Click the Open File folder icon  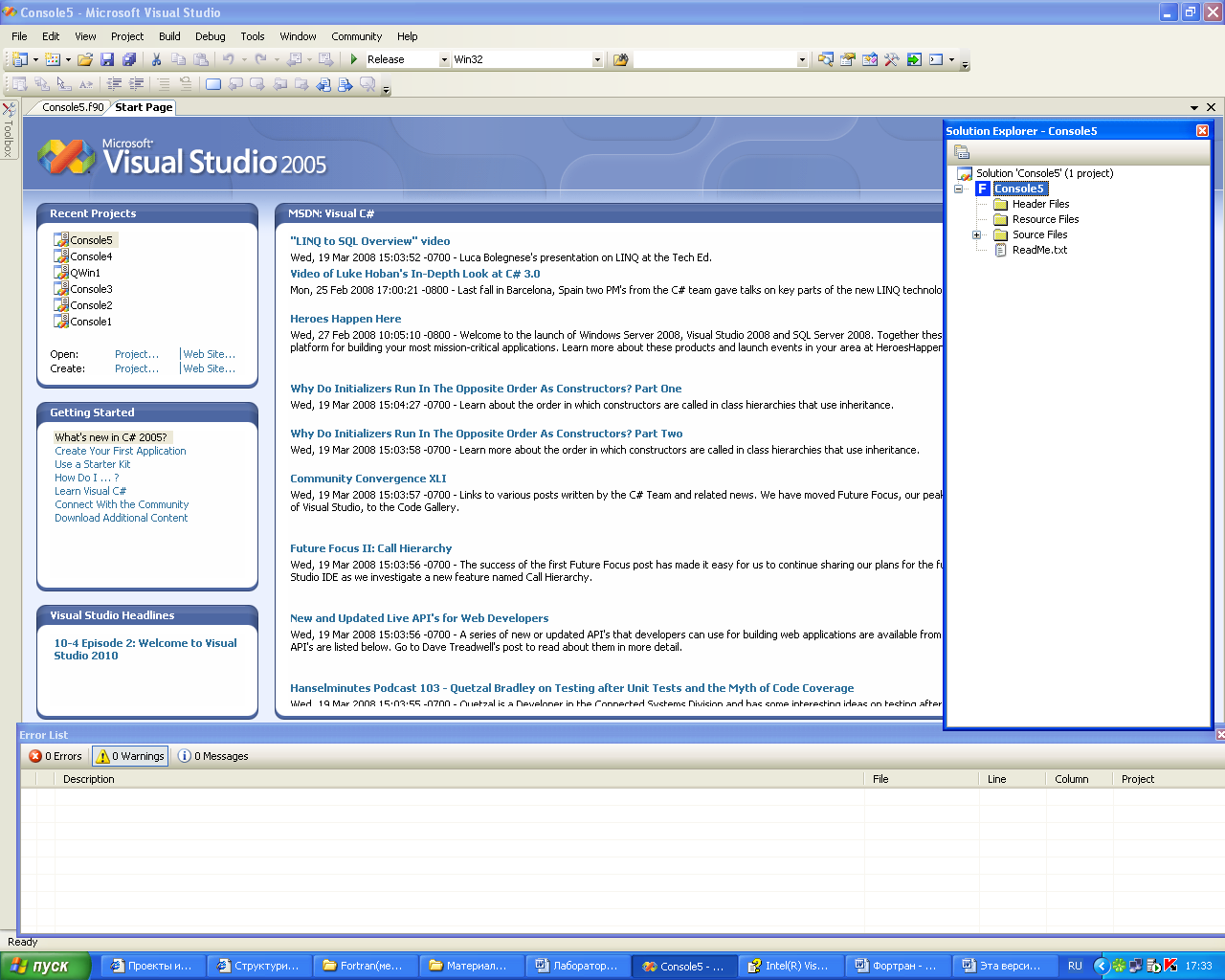coord(85,59)
